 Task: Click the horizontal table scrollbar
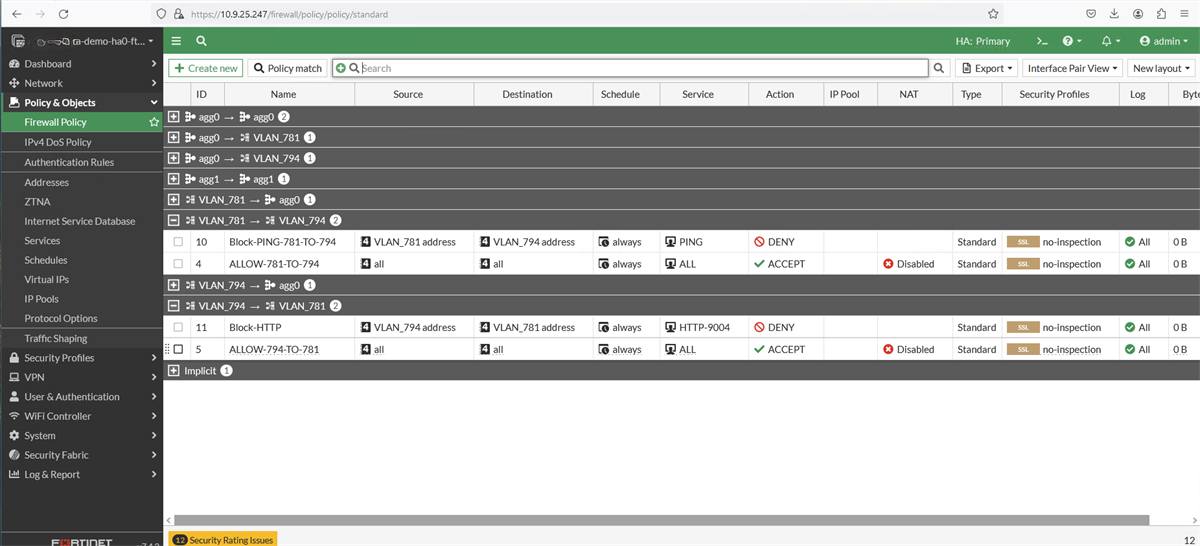pyautogui.click(x=660, y=520)
